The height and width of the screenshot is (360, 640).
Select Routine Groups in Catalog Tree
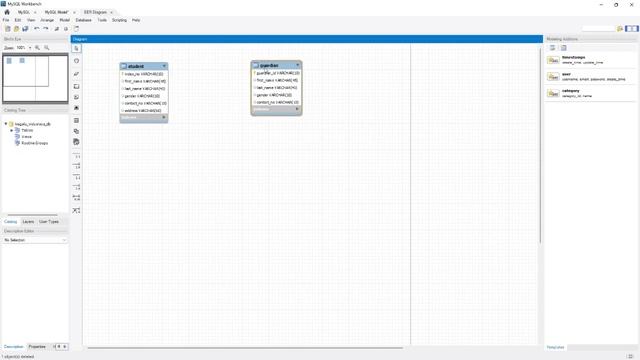click(x=35, y=143)
